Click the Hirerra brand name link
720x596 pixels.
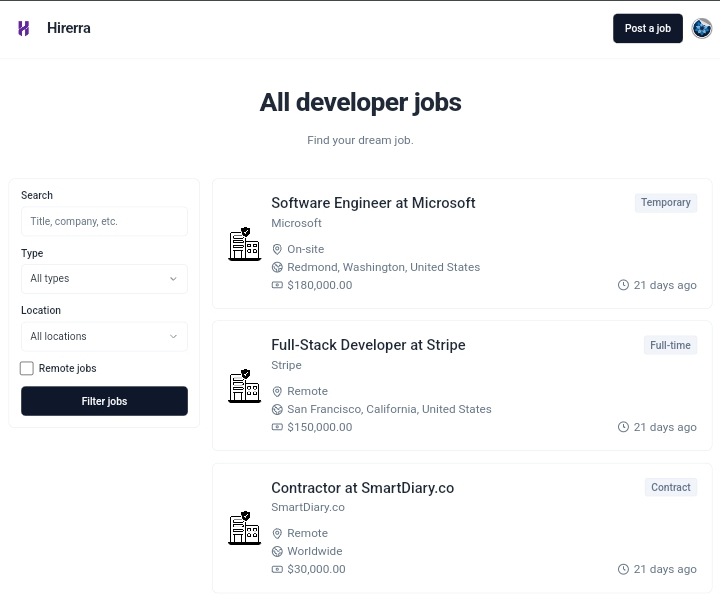pyautogui.click(x=69, y=28)
